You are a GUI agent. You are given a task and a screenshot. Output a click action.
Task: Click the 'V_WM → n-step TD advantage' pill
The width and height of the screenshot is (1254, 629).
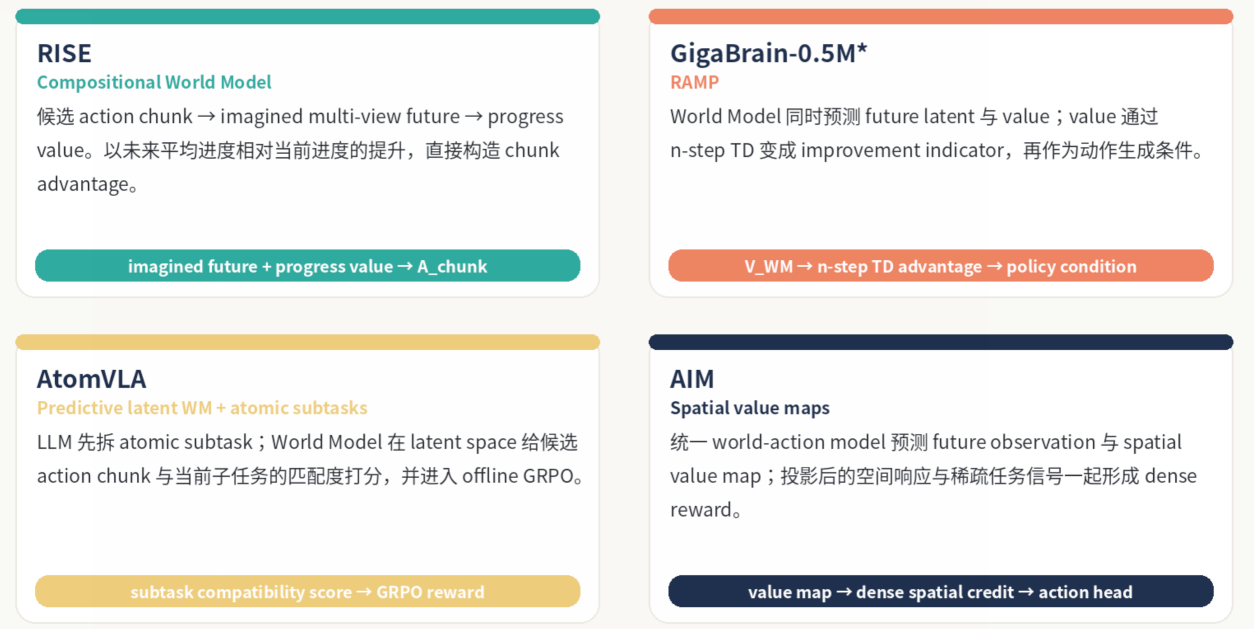tap(941, 266)
